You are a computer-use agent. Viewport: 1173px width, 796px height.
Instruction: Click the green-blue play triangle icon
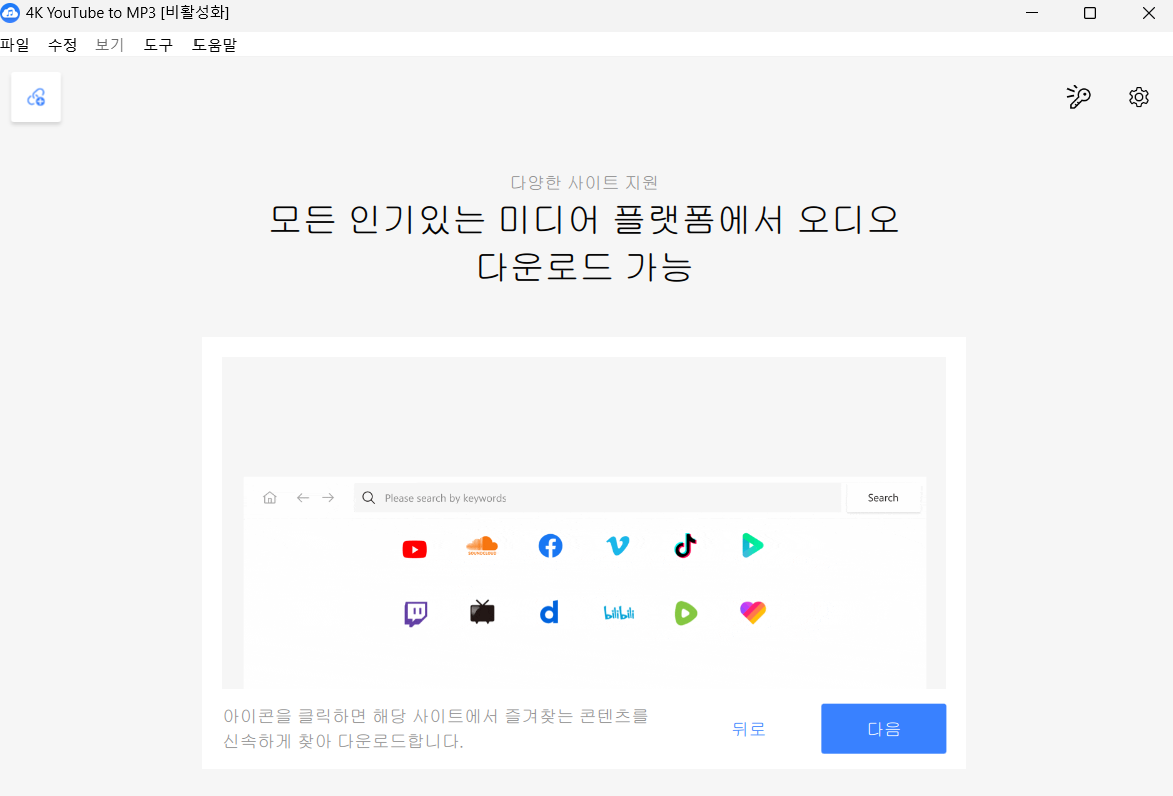point(753,546)
